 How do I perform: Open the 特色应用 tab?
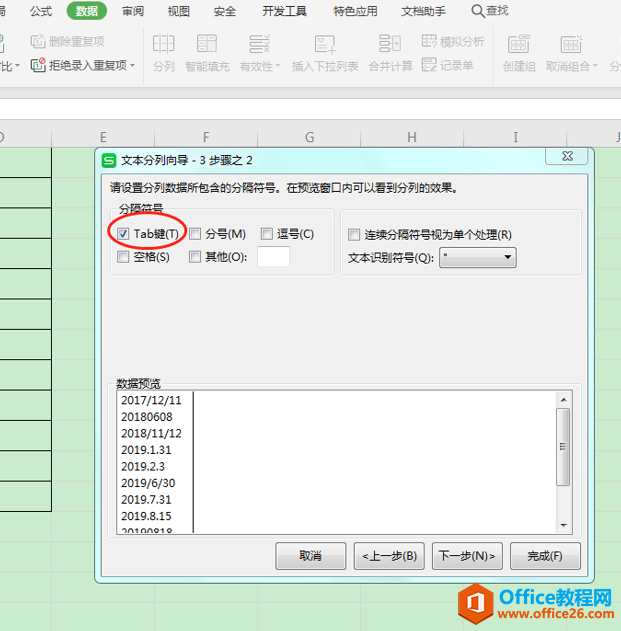point(355,11)
